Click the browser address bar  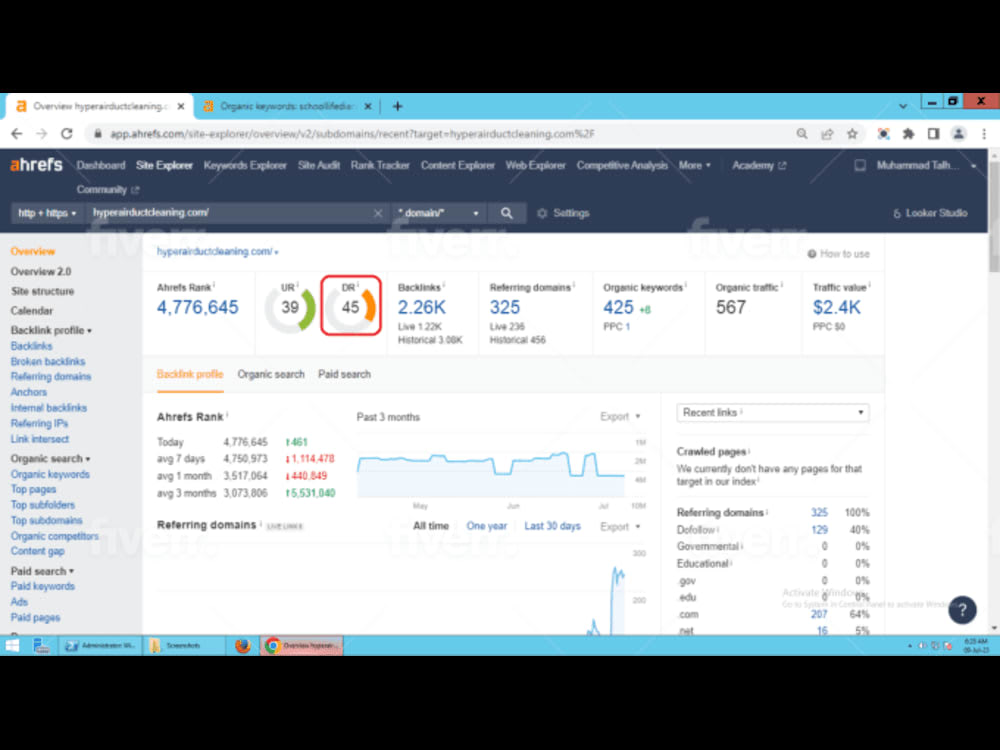click(x=446, y=134)
